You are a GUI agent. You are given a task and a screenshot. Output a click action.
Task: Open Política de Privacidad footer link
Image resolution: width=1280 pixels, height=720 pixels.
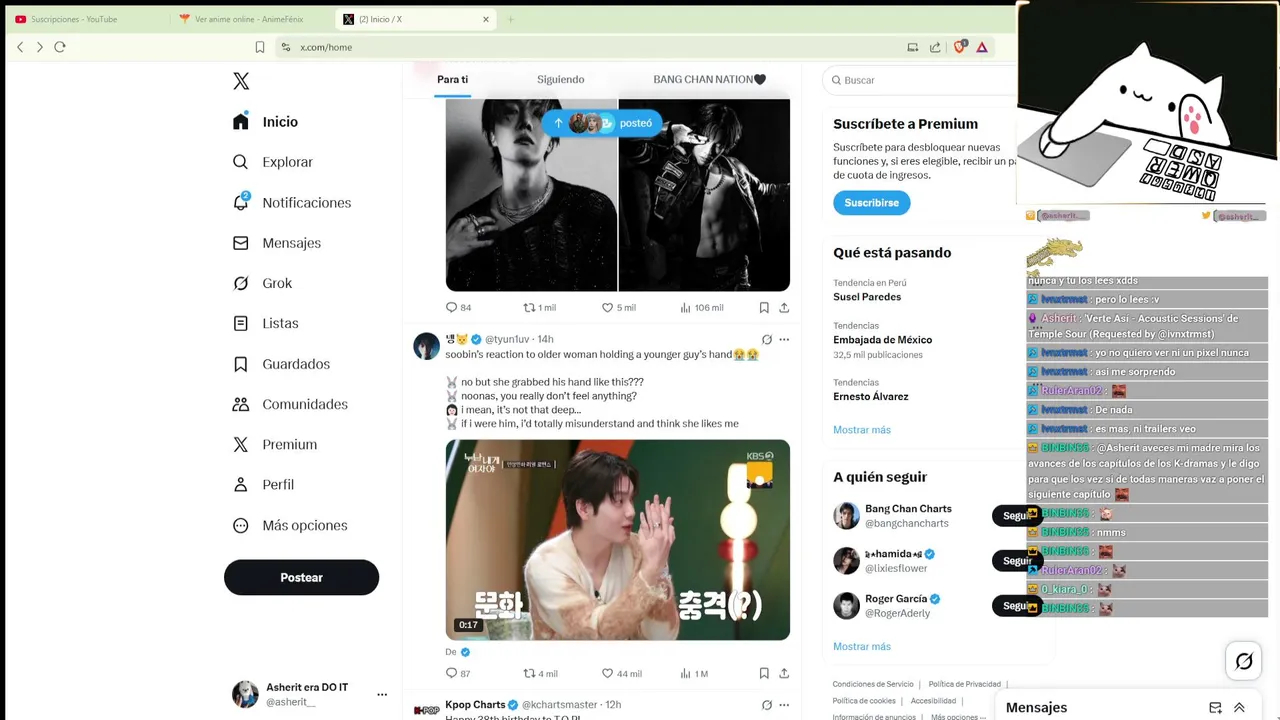[x=965, y=684]
